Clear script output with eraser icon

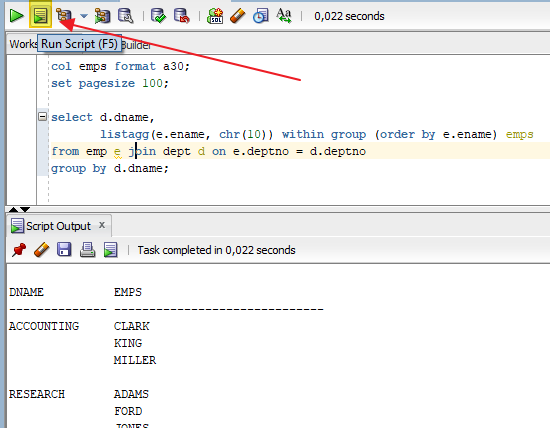point(42,250)
